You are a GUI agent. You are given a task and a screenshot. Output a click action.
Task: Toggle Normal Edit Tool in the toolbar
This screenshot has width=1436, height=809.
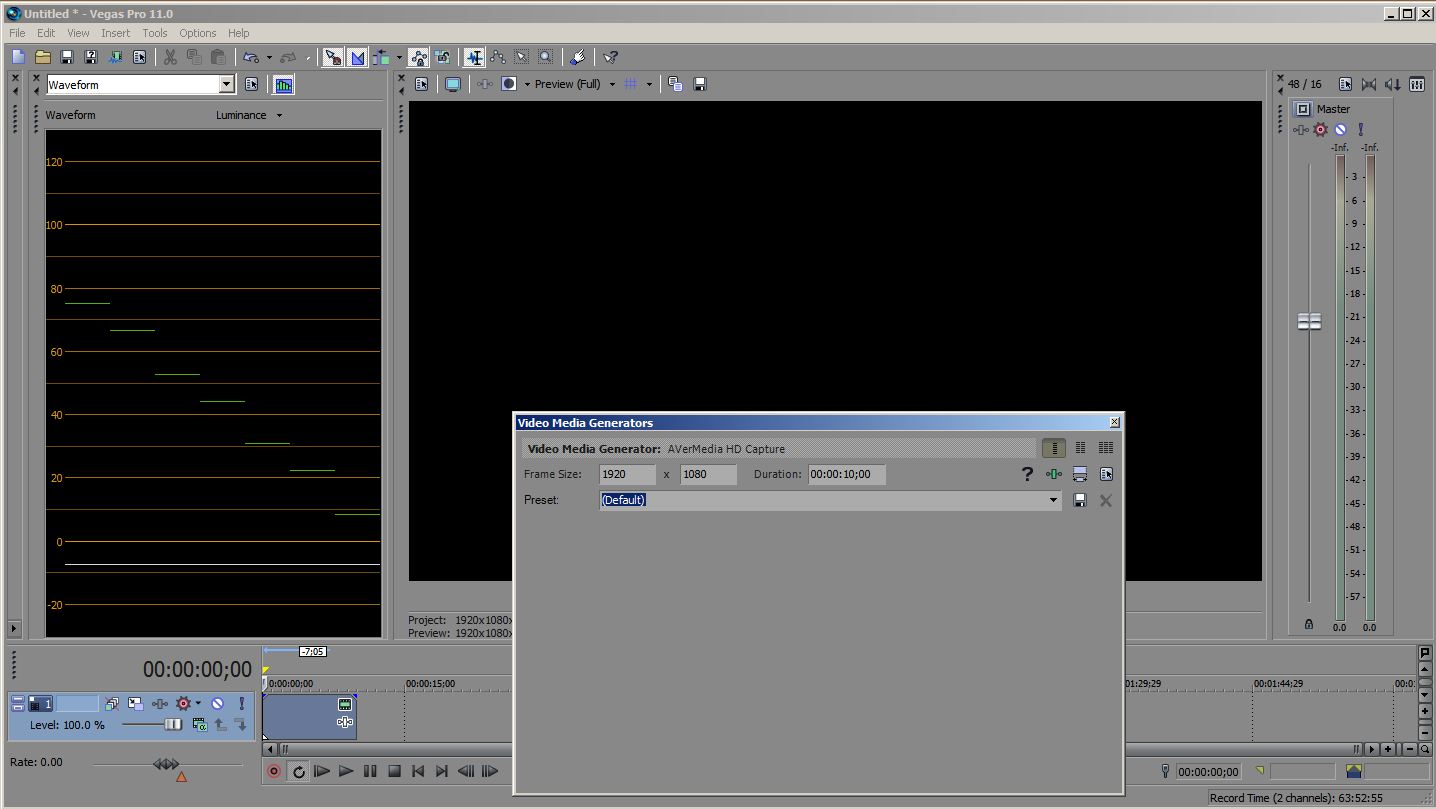(x=474, y=57)
